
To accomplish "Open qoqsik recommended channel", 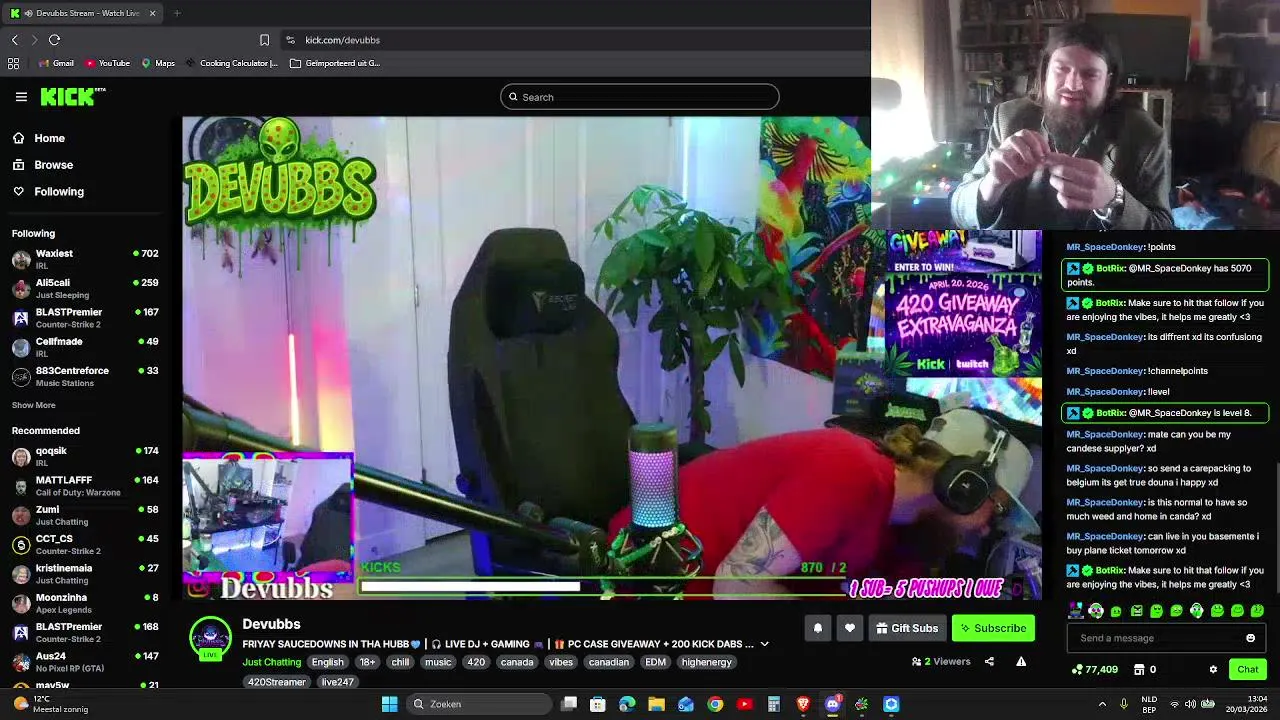I will [x=85, y=457].
